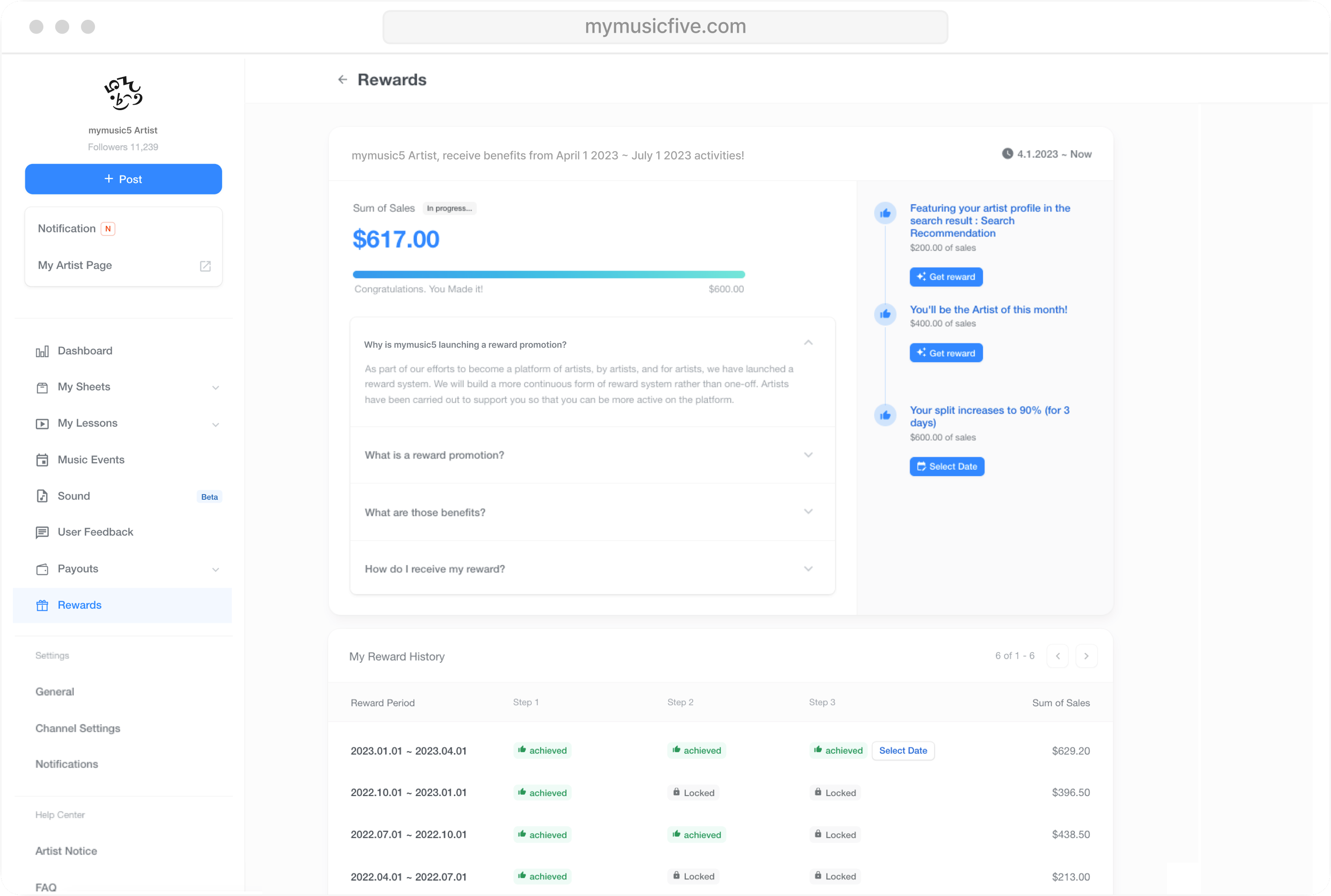Click the Sound file icon

(42, 496)
